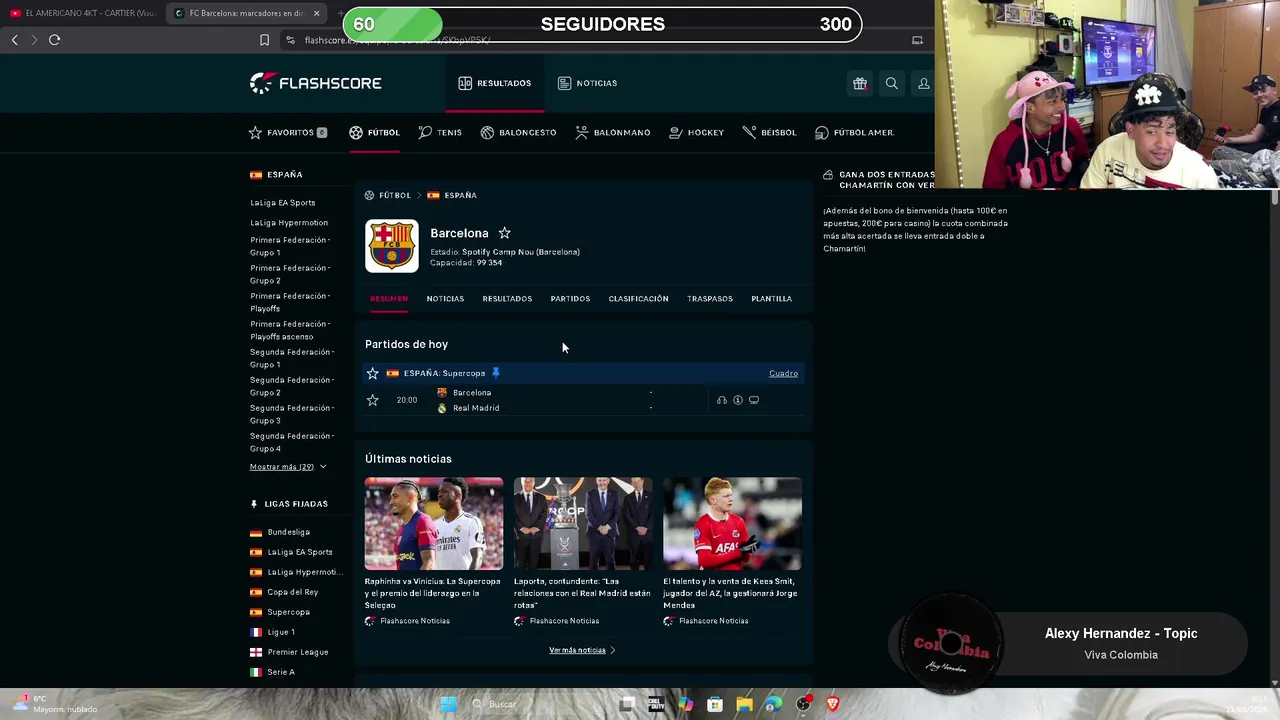Close the FC Barcelona browser tab

pyautogui.click(x=316, y=13)
